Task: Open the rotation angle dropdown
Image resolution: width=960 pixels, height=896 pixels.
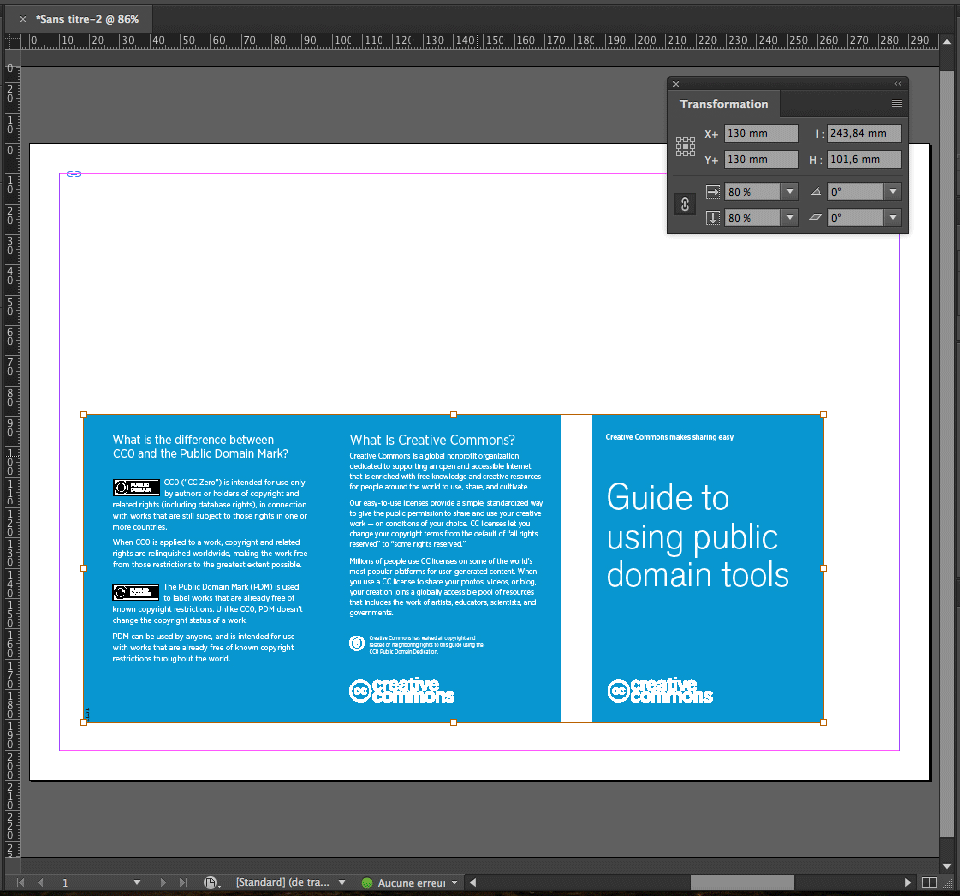Action: coord(893,192)
